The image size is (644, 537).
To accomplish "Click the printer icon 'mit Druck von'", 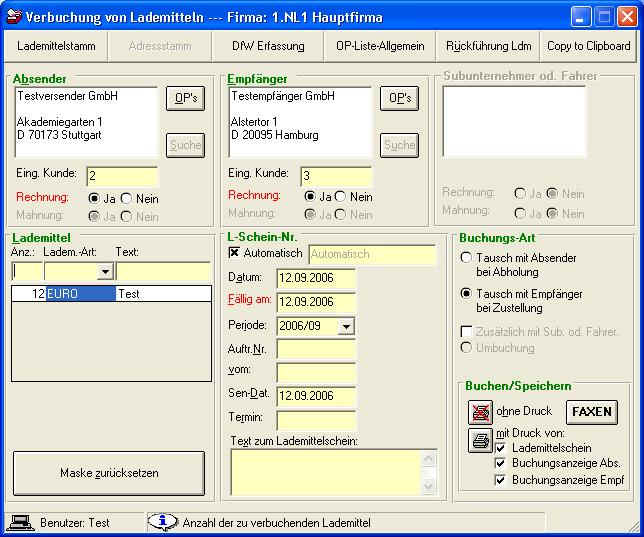I will point(480,439).
